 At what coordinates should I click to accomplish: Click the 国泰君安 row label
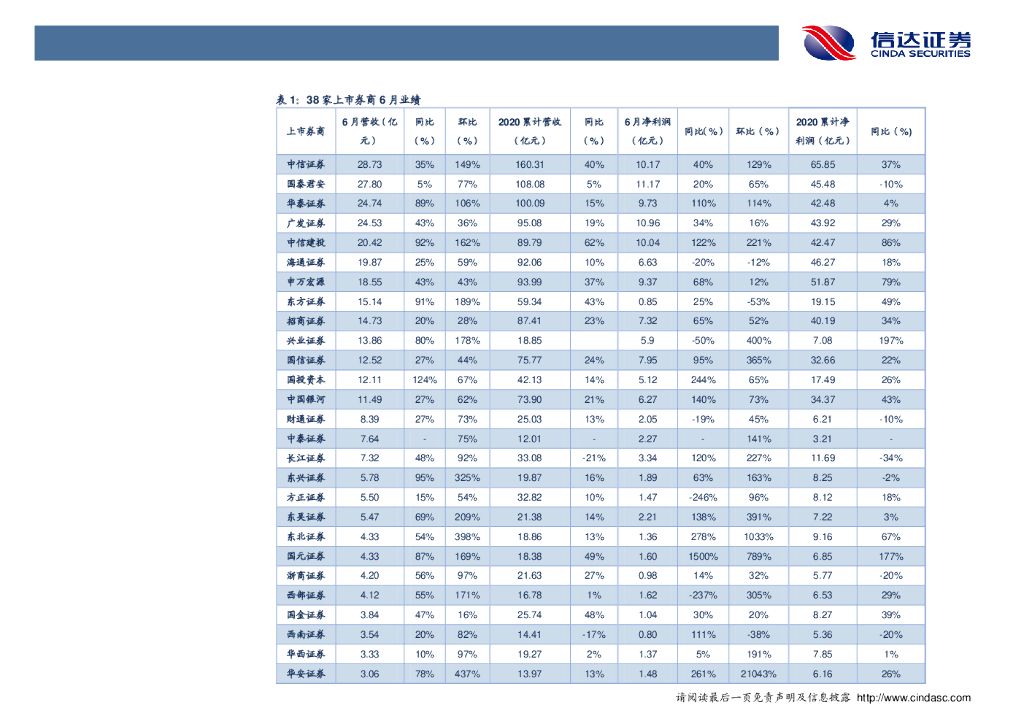305,184
